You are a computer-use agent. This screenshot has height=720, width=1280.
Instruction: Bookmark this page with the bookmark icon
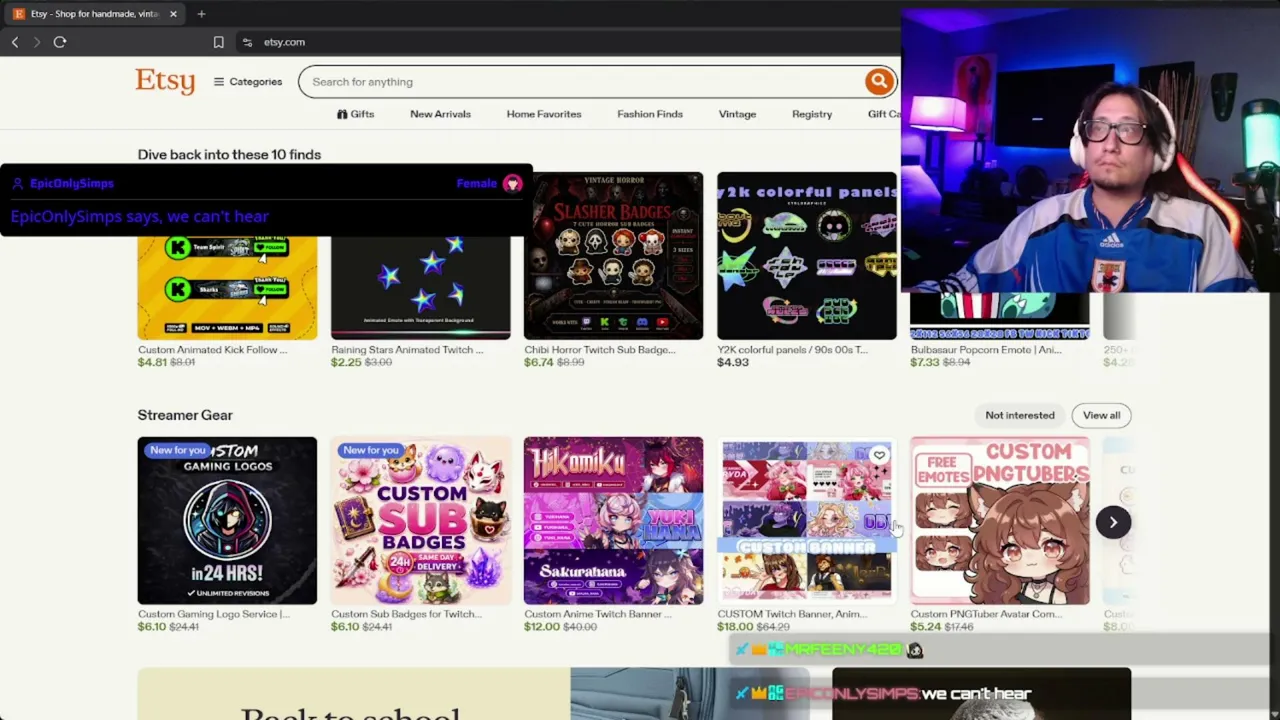coord(218,42)
